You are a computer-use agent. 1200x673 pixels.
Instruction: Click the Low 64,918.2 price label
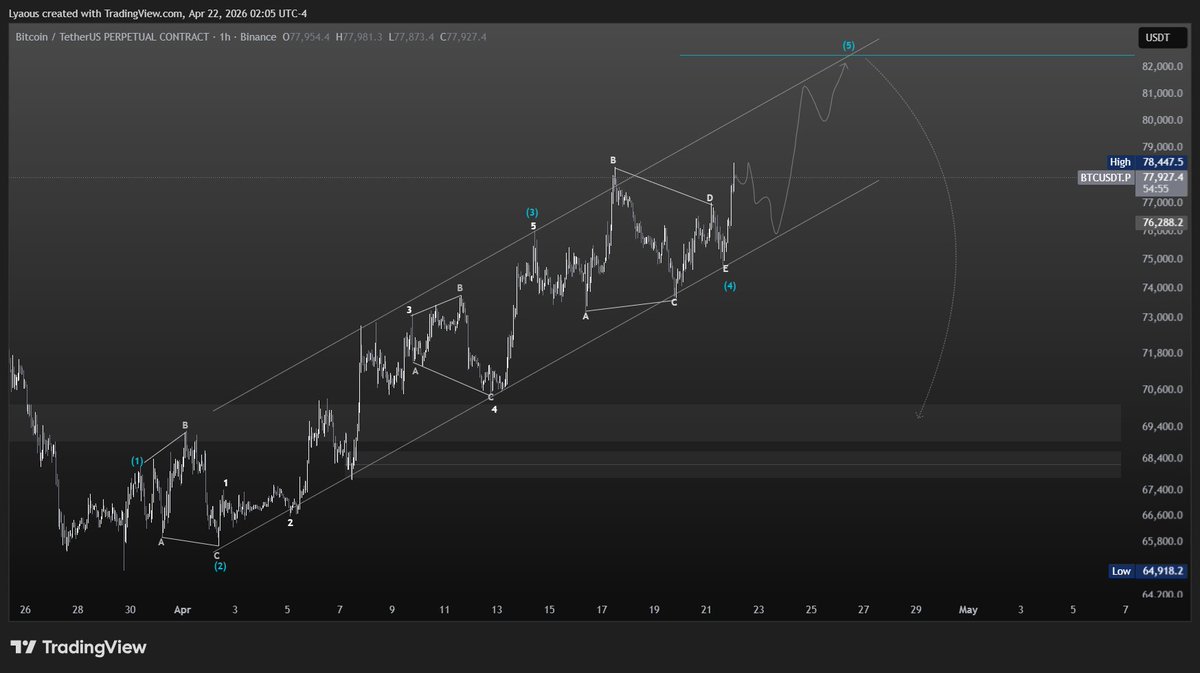(x=1147, y=571)
